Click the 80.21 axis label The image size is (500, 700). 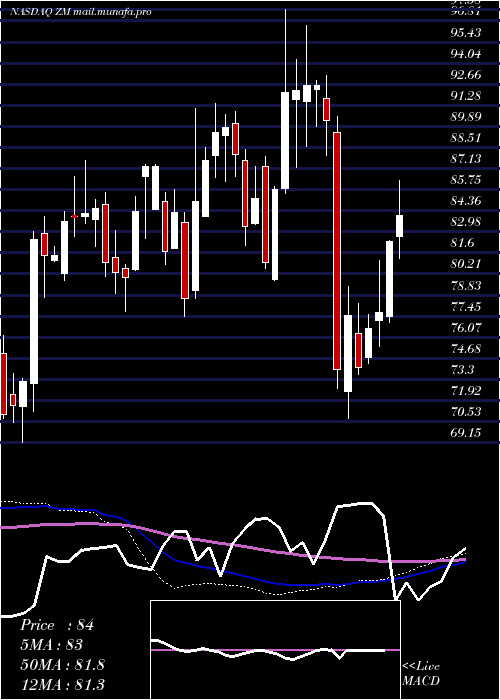[x=467, y=263]
